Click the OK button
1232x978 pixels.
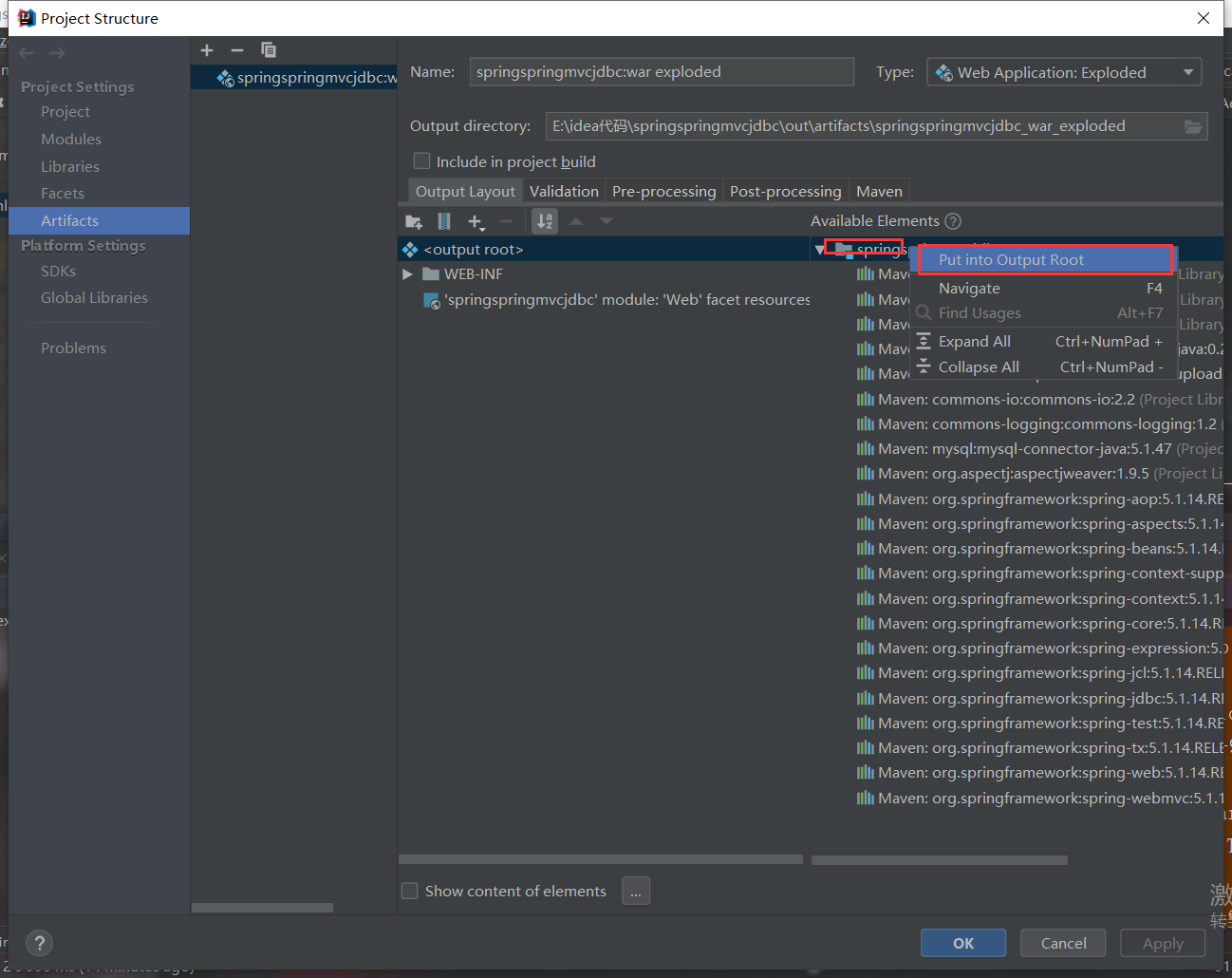[x=963, y=943]
